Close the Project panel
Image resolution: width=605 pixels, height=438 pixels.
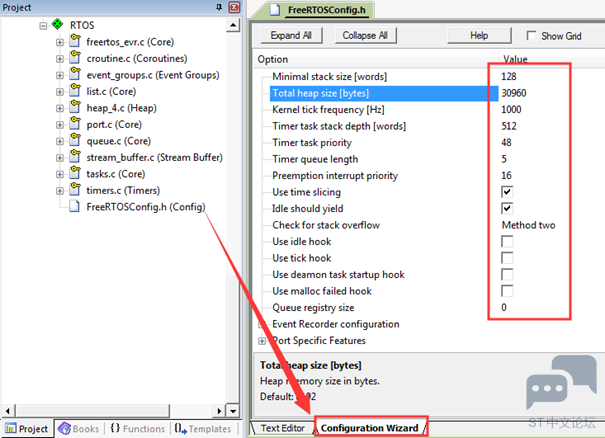click(x=234, y=7)
